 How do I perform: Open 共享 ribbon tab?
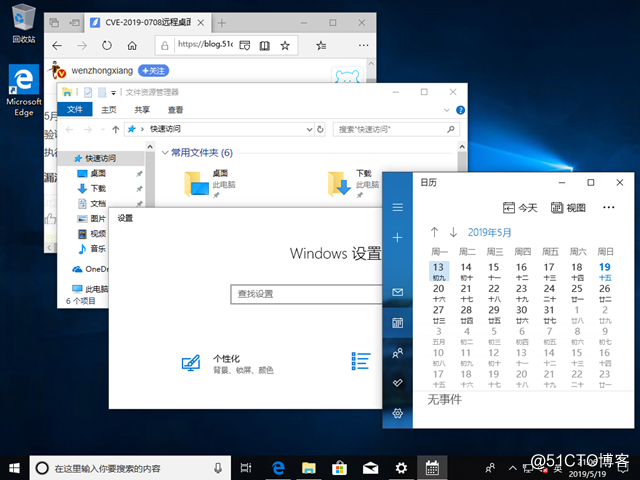(x=142, y=109)
